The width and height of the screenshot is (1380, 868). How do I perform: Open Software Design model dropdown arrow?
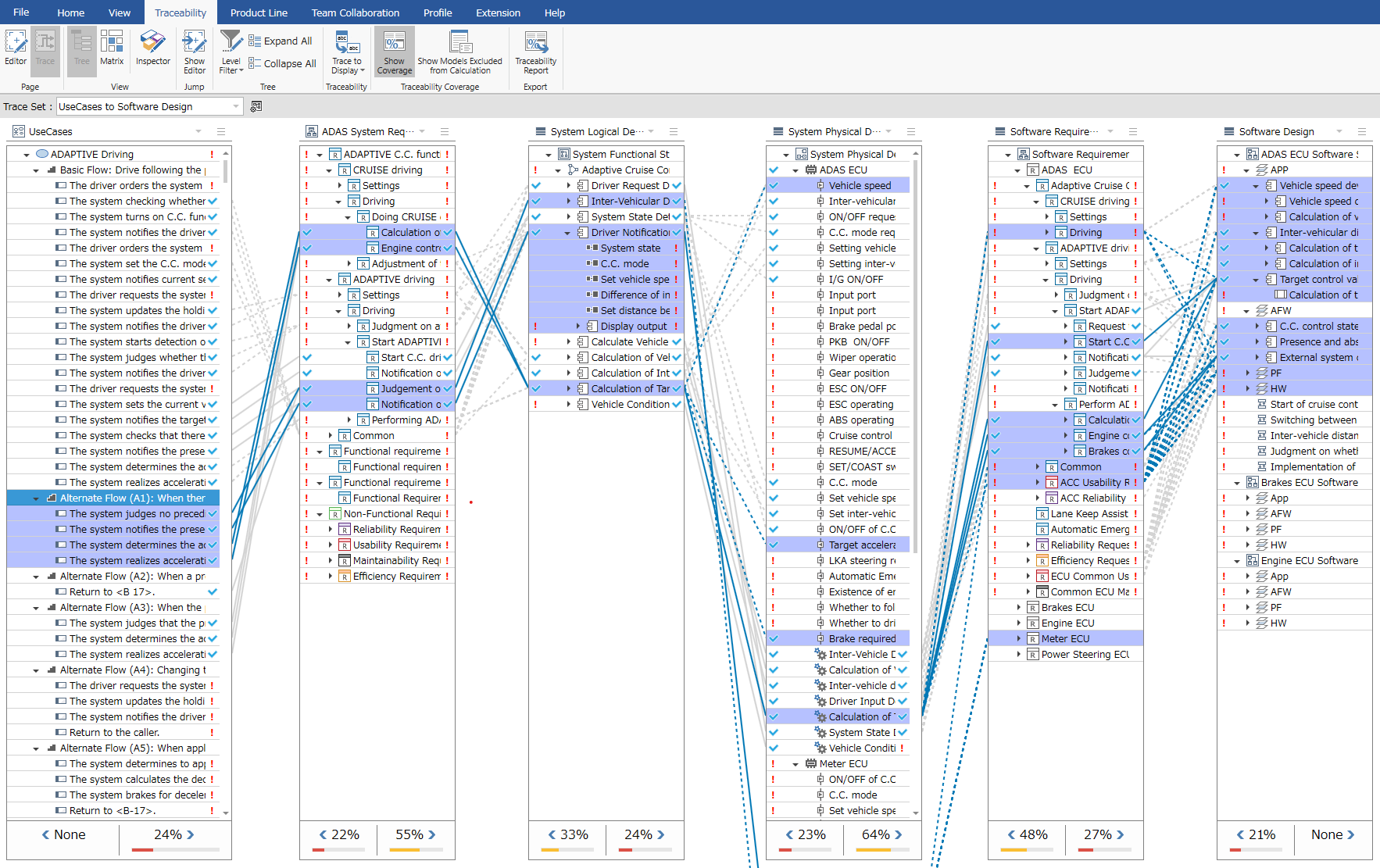point(1339,131)
